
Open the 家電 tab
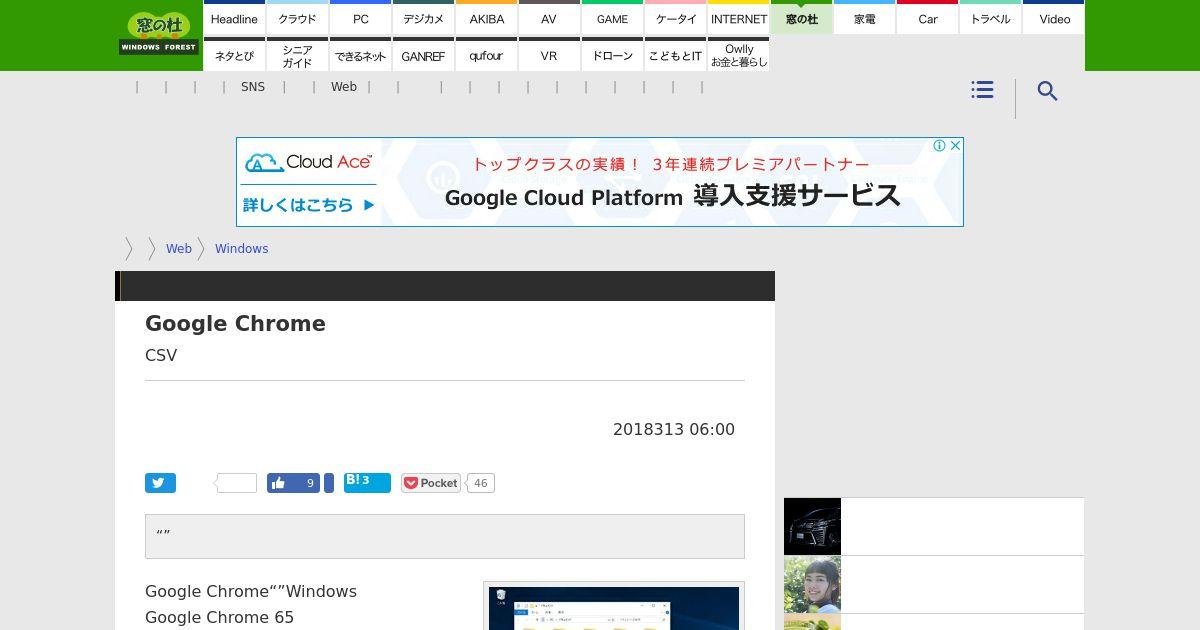click(864, 18)
